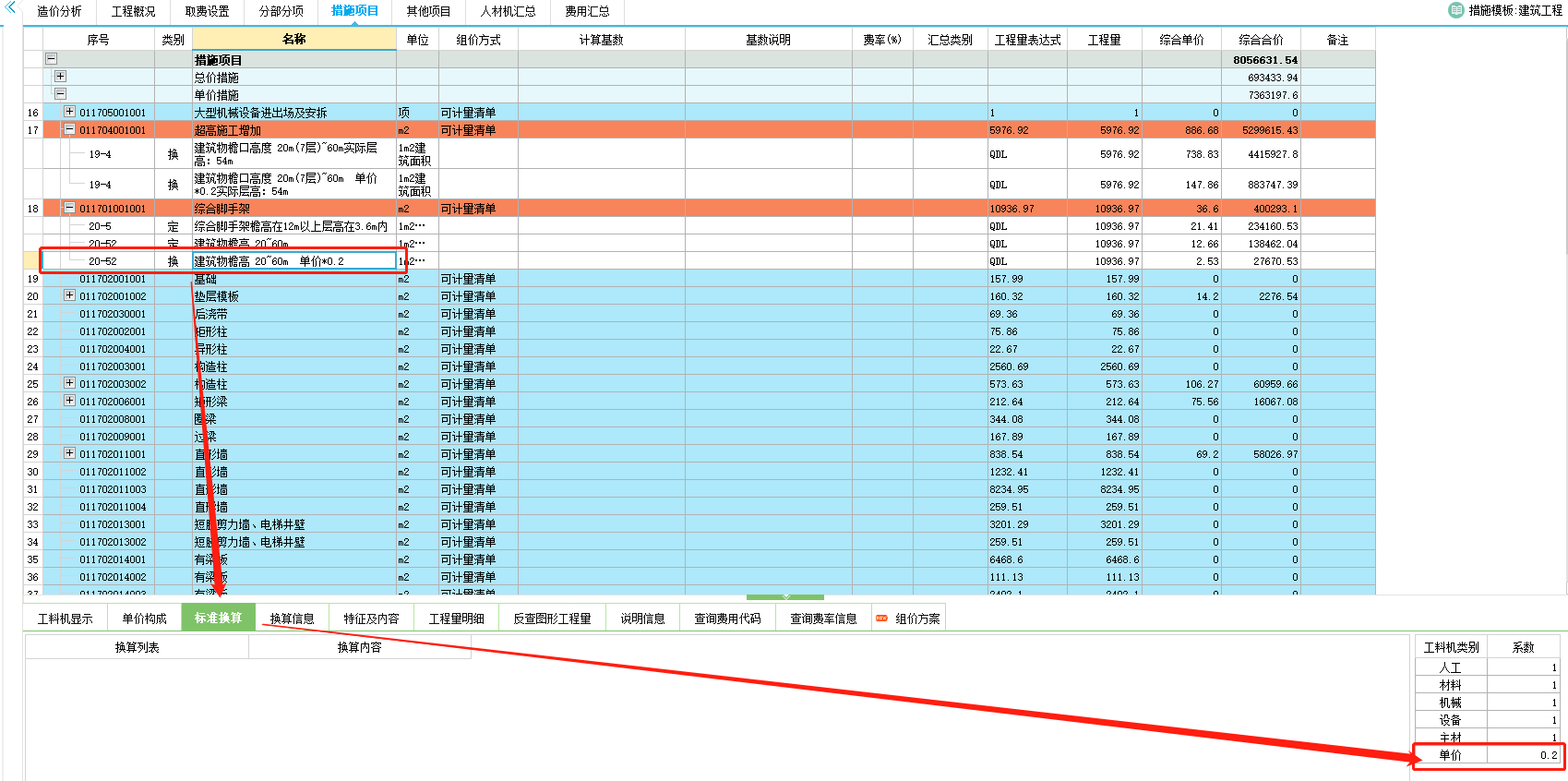Select the 标准换算 bottom tab
The image size is (1568, 781).
tap(218, 619)
